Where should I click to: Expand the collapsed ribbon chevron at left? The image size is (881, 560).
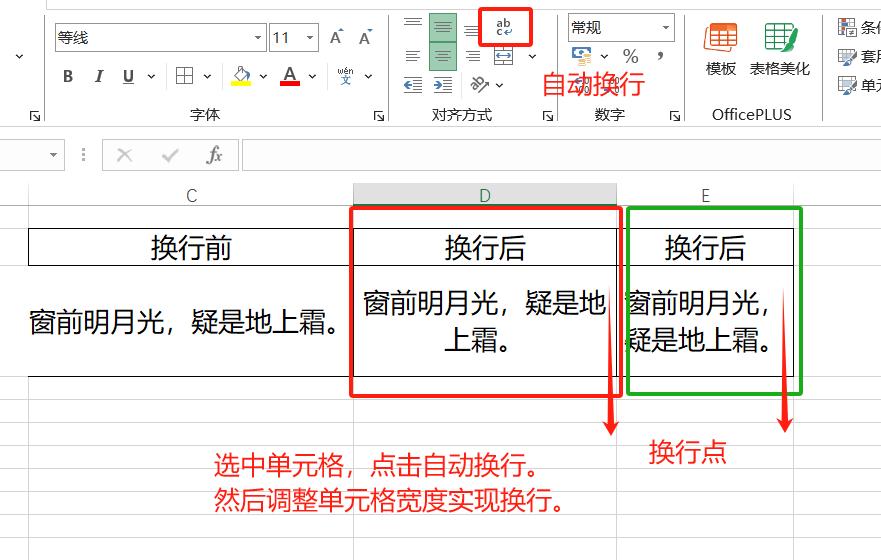pos(20,57)
